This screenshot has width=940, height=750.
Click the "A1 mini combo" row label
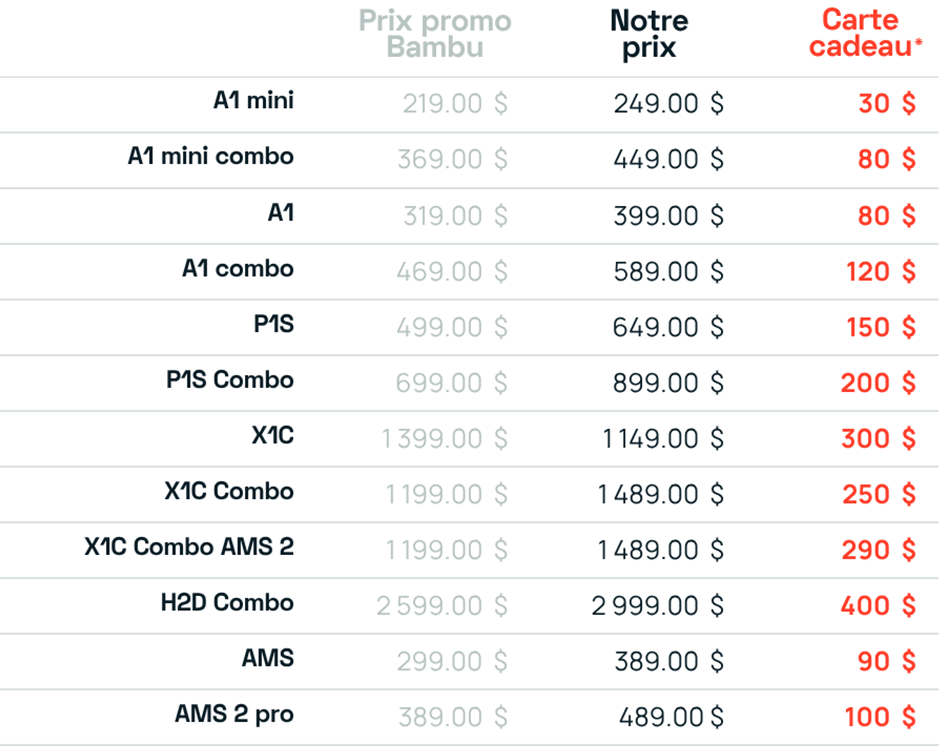210,157
